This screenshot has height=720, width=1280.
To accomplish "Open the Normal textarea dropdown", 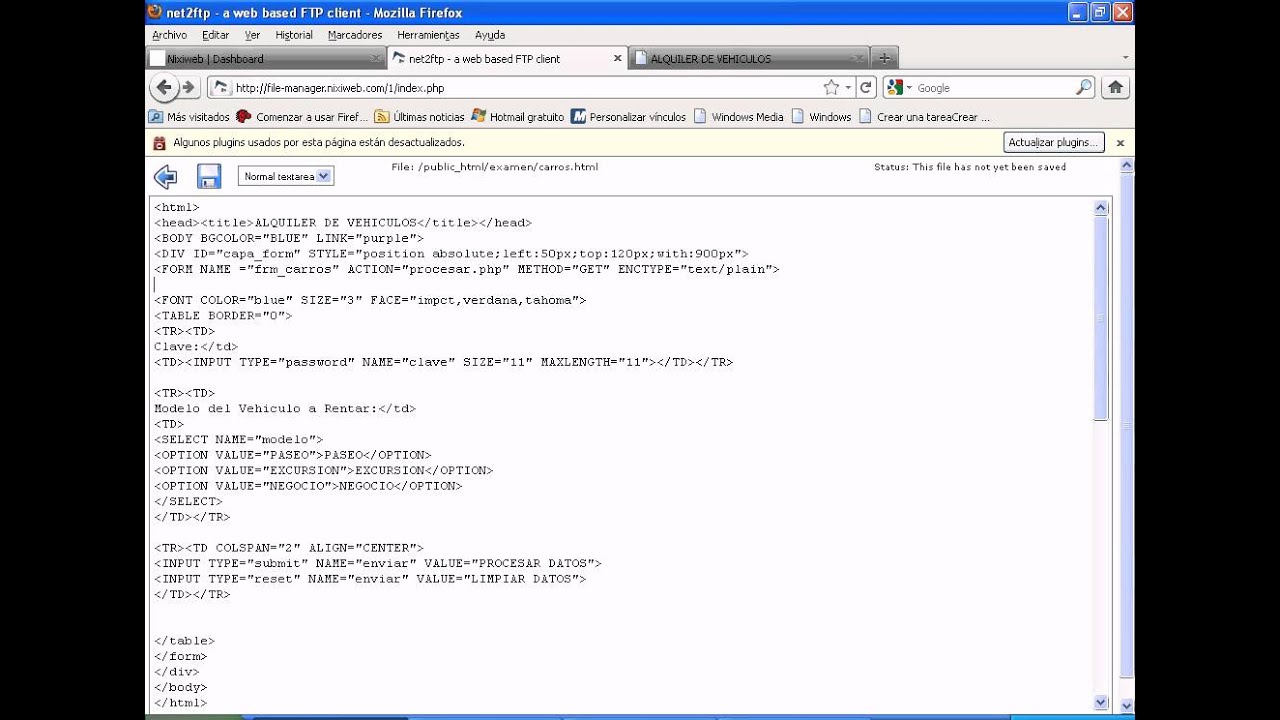I will (286, 176).
